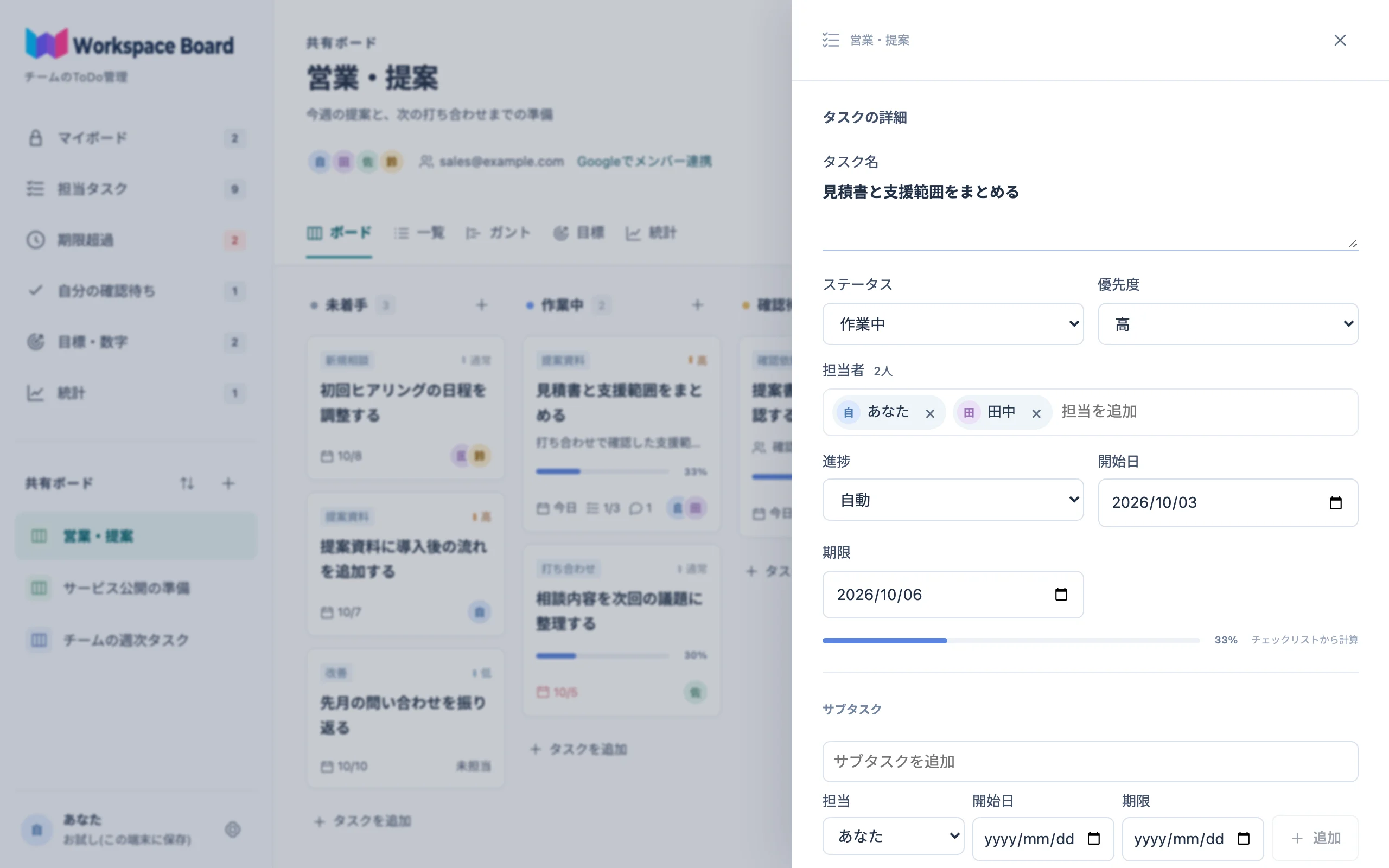Switch to the ボード tab
Viewport: 1389px width, 868px height.
[339, 233]
